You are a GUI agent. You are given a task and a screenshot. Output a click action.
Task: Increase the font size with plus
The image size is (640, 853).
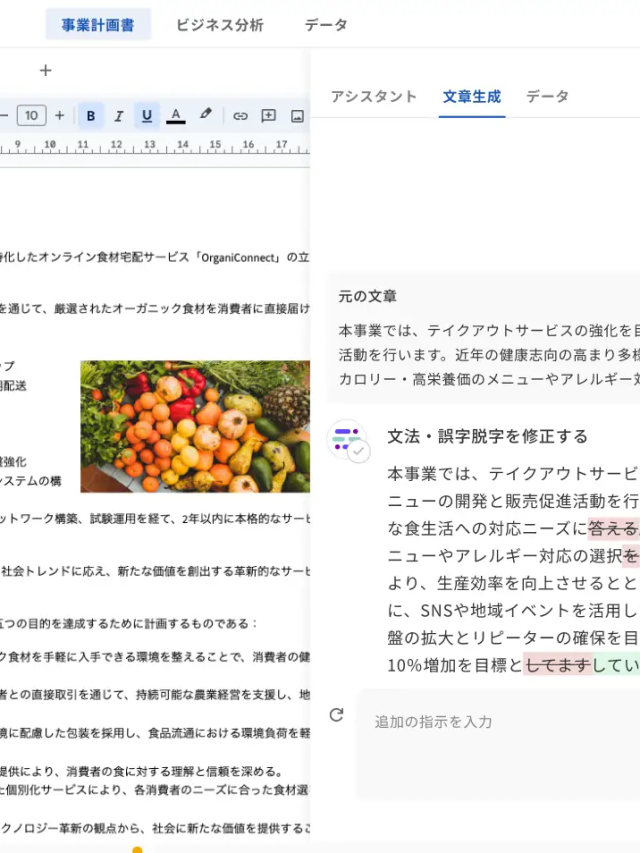pos(59,116)
